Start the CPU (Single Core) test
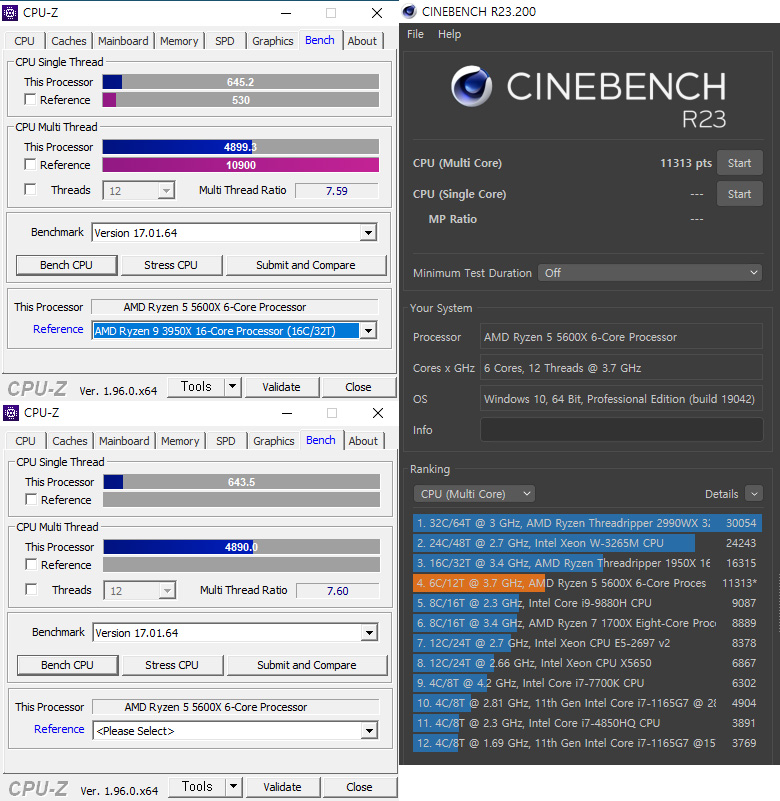This screenshot has width=780, height=801. pos(740,194)
